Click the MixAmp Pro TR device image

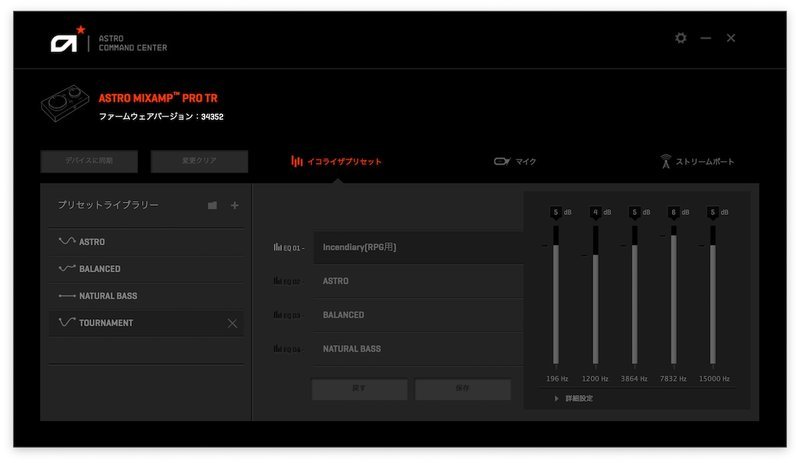pos(65,103)
